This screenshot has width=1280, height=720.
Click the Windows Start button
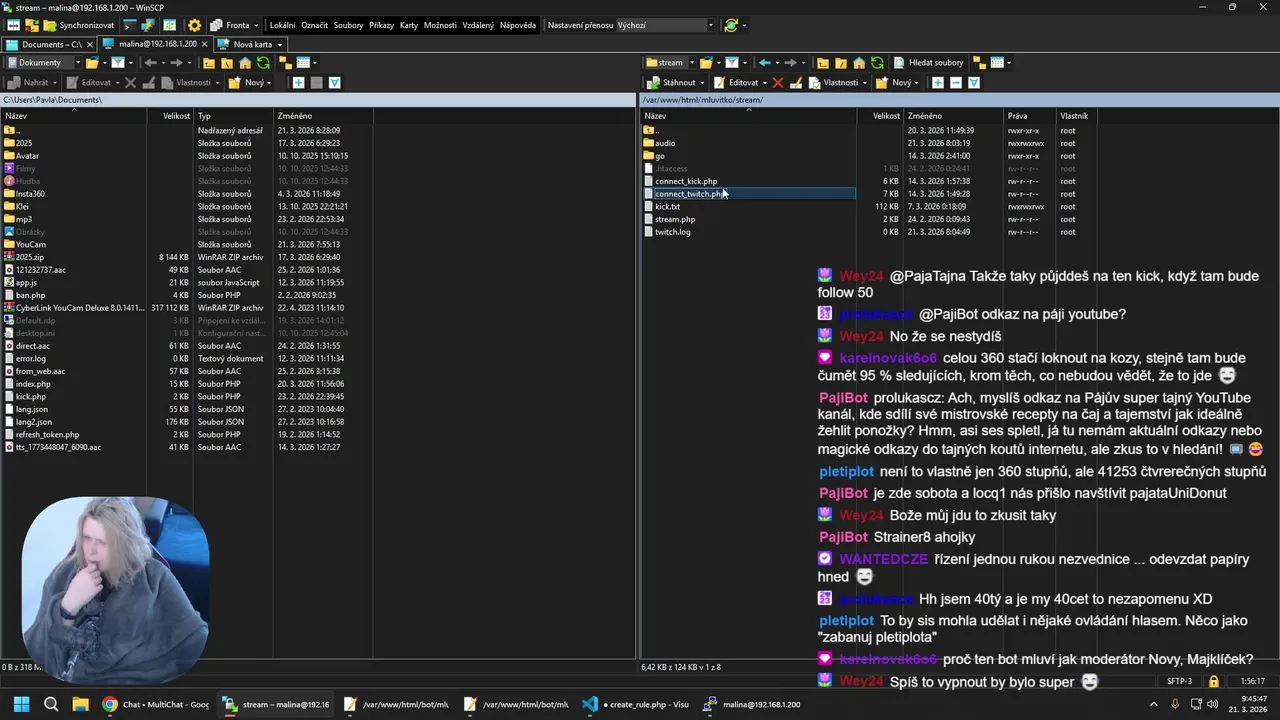click(x=21, y=704)
